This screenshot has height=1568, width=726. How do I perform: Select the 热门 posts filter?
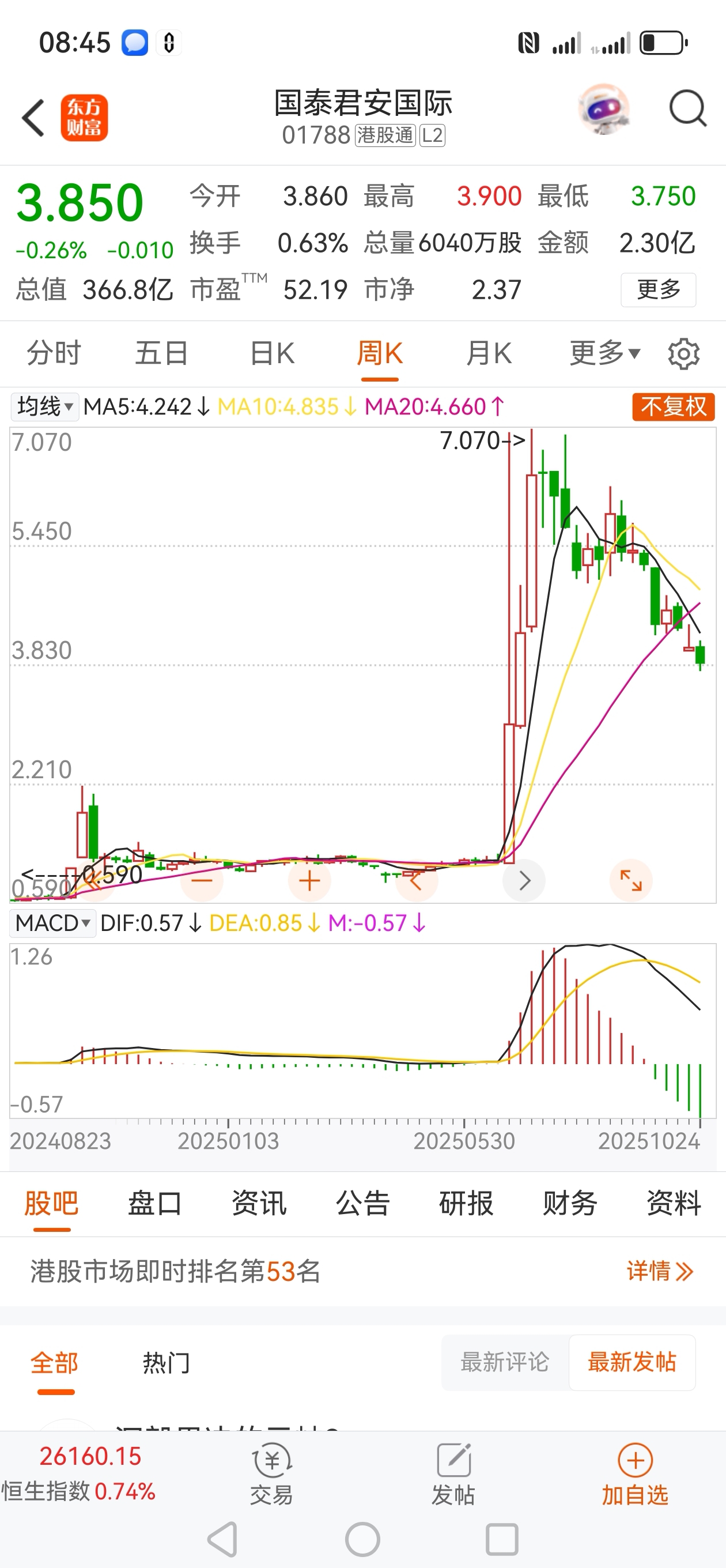tap(167, 1363)
